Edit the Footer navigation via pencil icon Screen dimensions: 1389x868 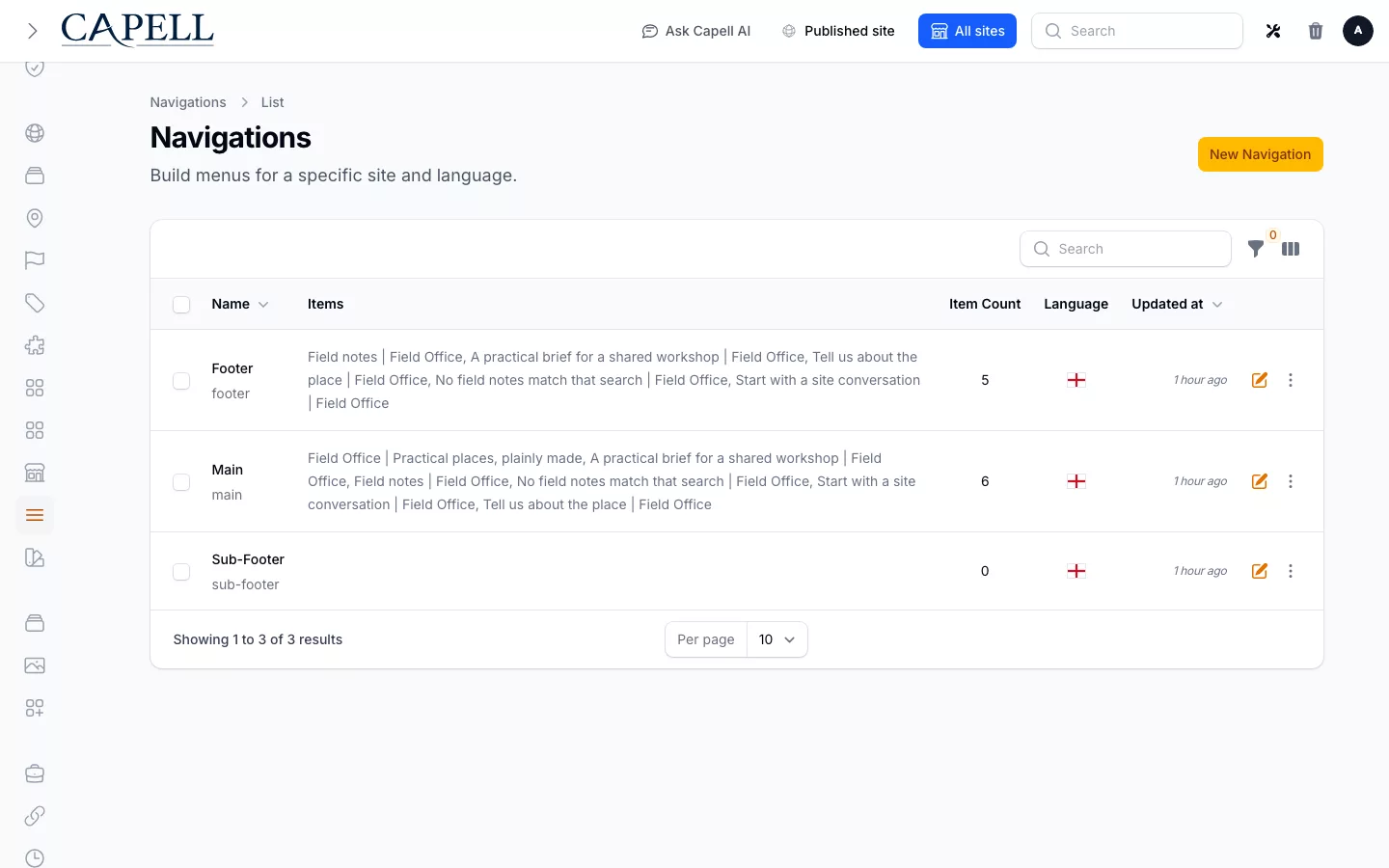pyautogui.click(x=1260, y=380)
